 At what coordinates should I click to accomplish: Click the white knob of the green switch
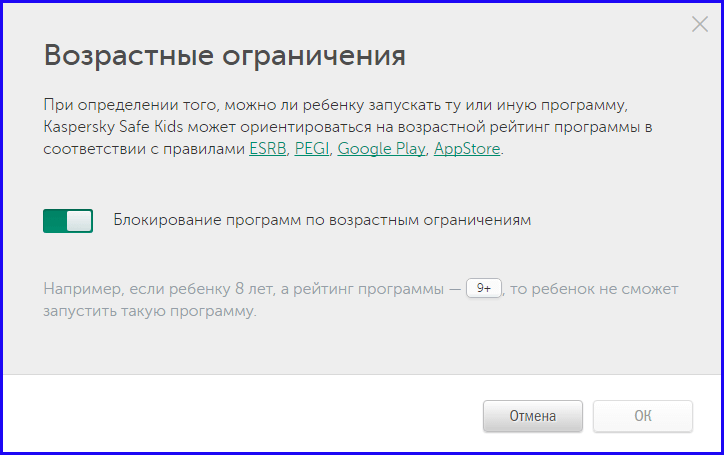click(x=79, y=220)
